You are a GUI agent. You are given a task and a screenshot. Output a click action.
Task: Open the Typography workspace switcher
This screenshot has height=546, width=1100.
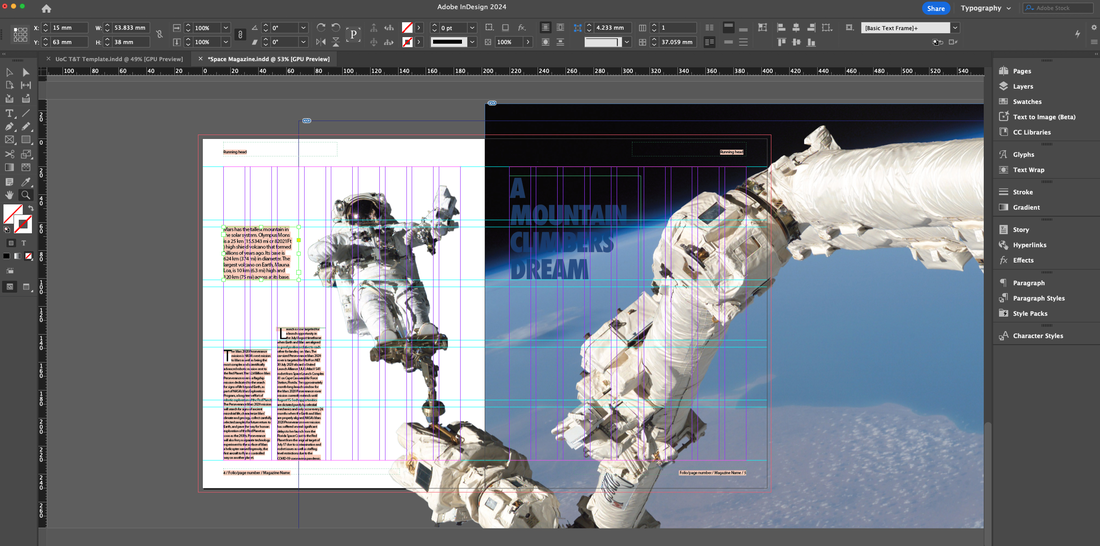[x=986, y=8]
